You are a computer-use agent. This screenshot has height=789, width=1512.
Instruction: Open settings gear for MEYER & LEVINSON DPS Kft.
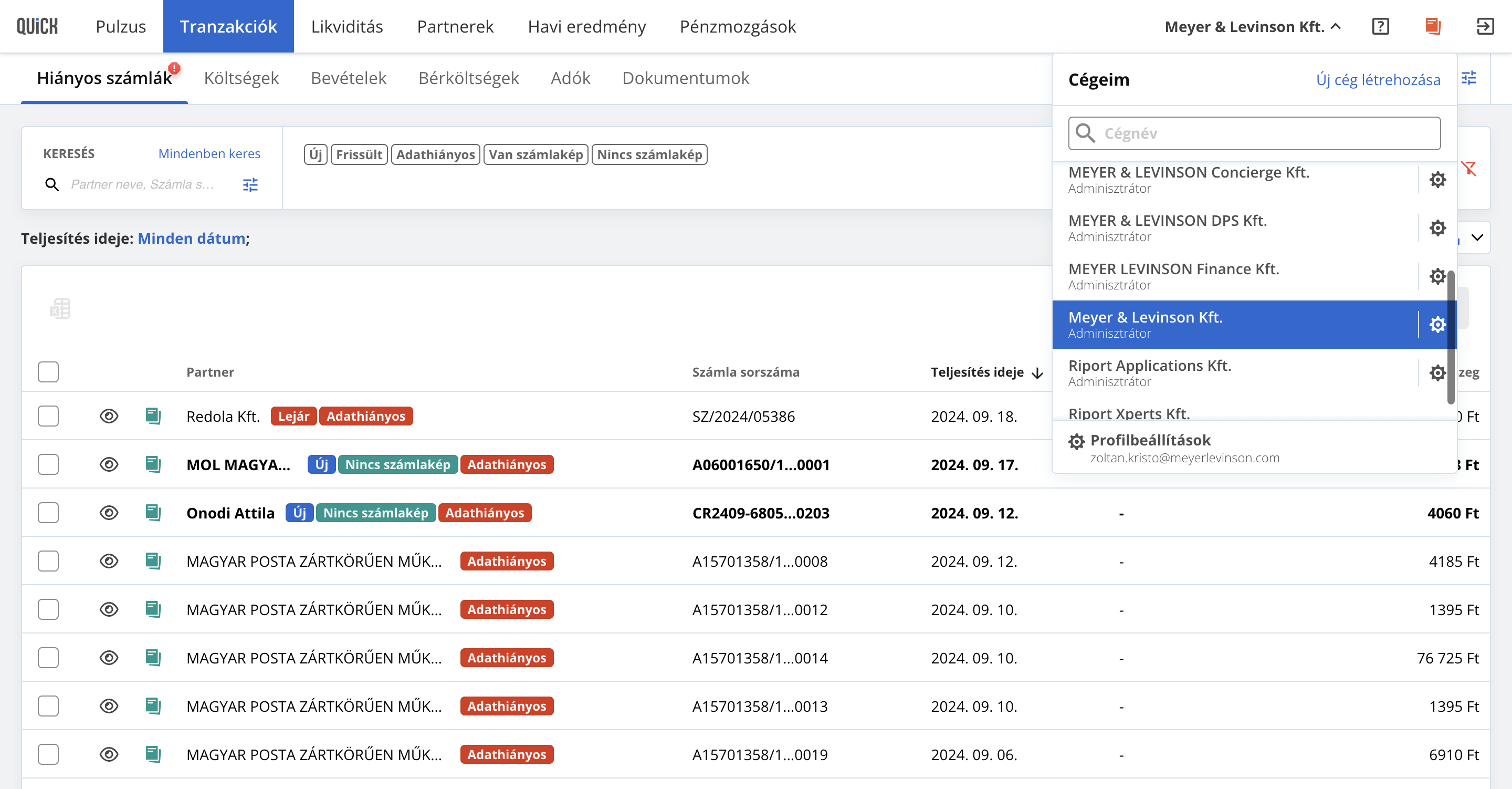tap(1437, 228)
